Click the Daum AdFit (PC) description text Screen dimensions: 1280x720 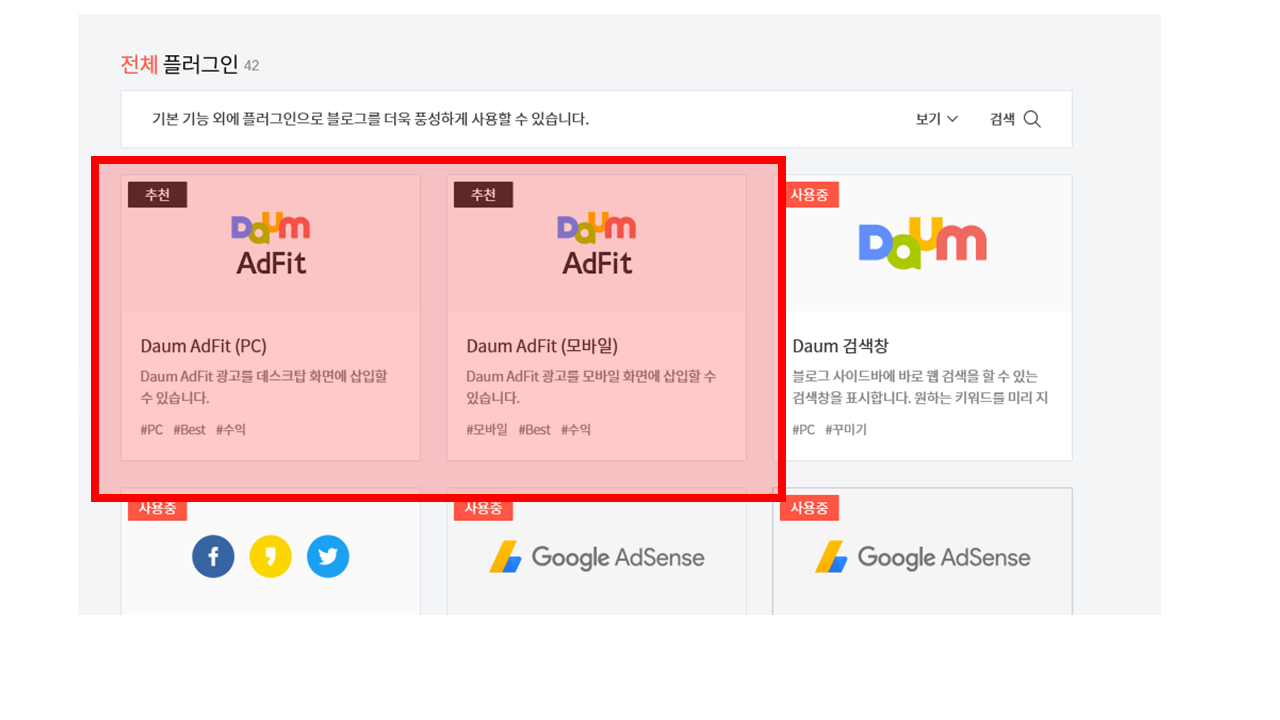[x=264, y=387]
